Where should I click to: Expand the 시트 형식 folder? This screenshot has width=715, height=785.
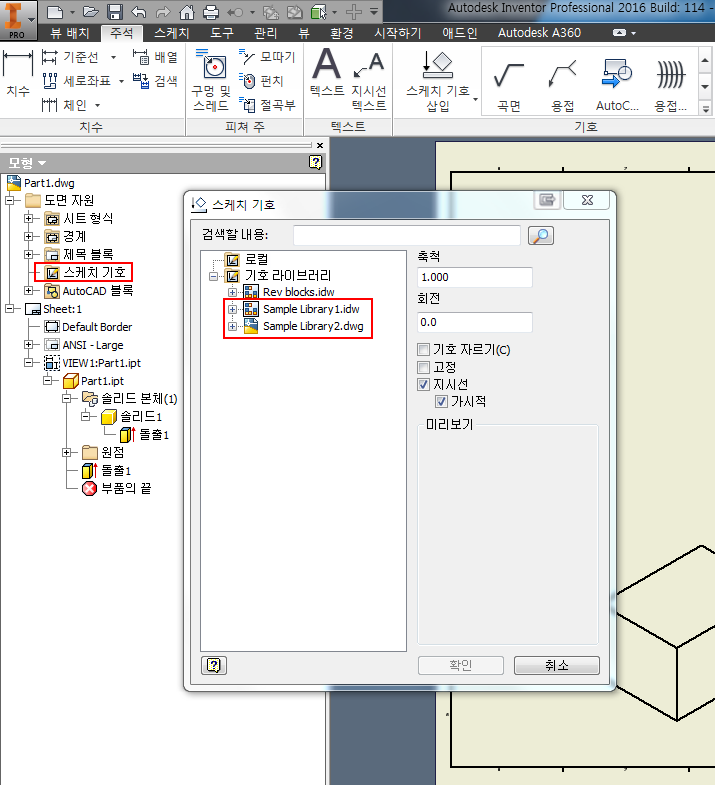[x=29, y=218]
